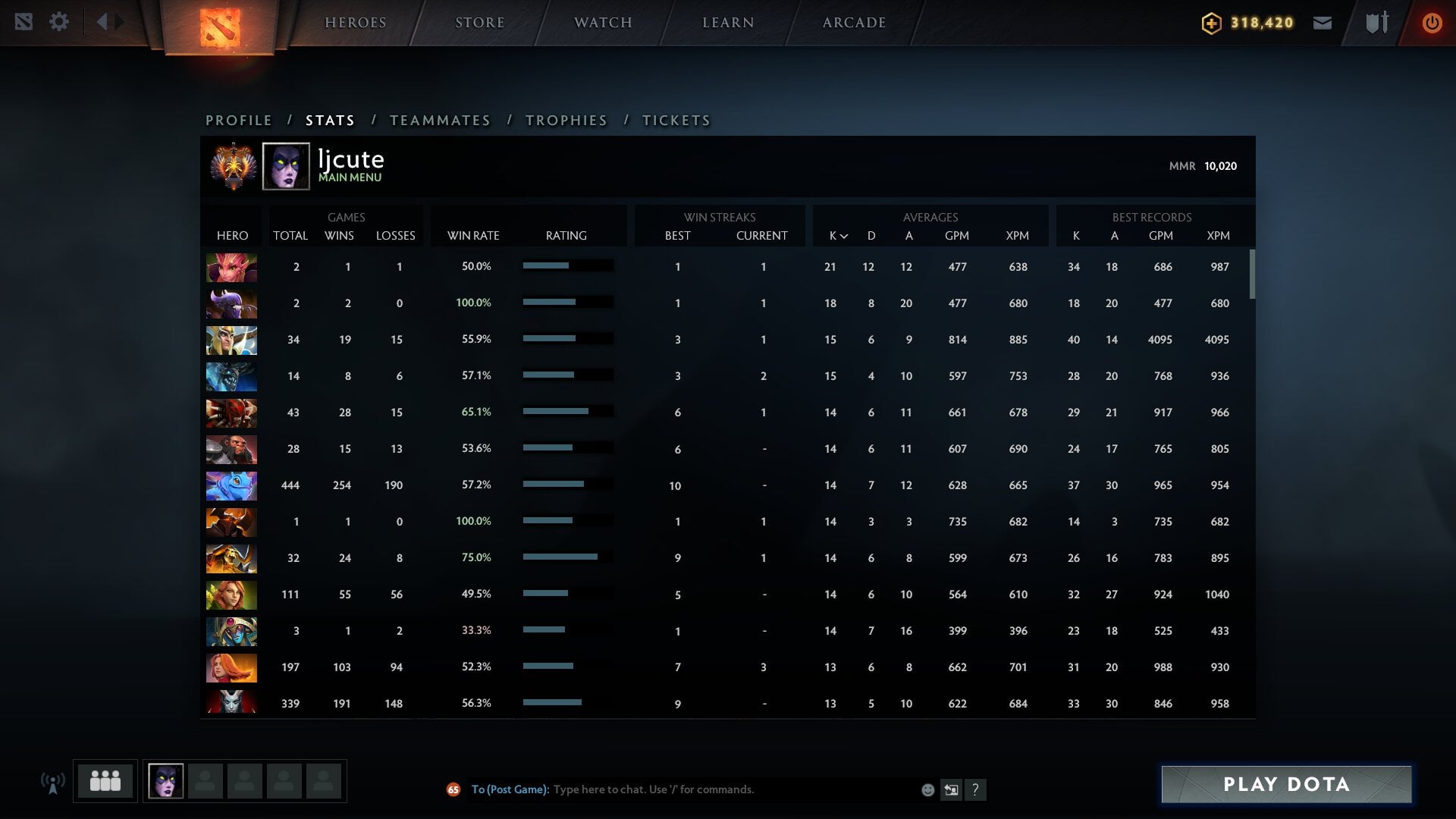Go back with the left arrow
Screen dimensions: 1456x819
(102, 22)
